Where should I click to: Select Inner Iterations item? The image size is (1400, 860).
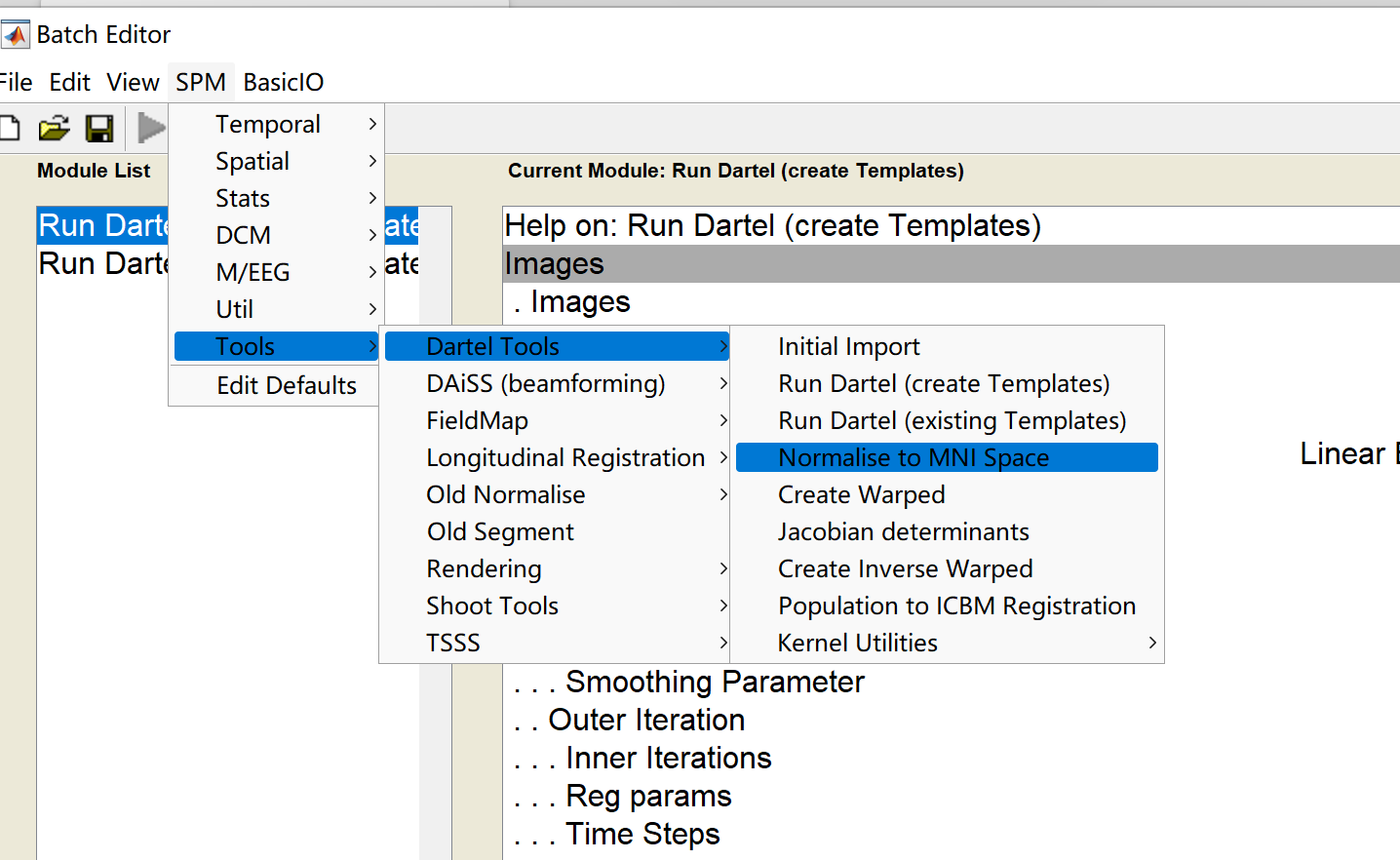click(642, 758)
